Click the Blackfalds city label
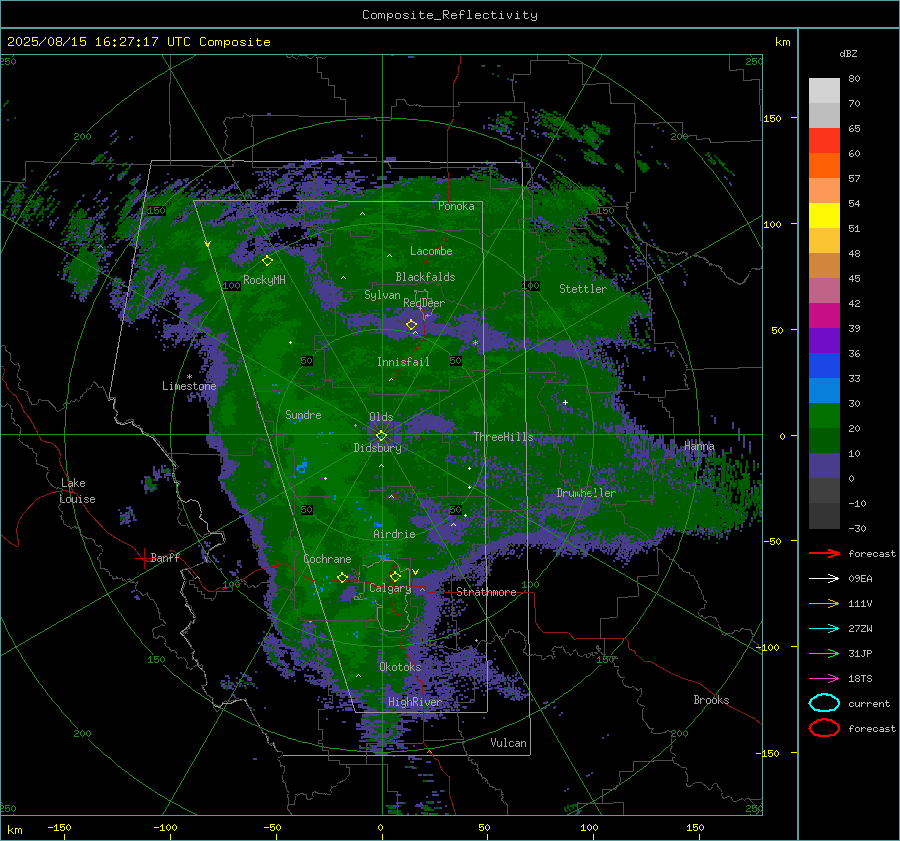Image resolution: width=900 pixels, height=841 pixels. [x=425, y=277]
